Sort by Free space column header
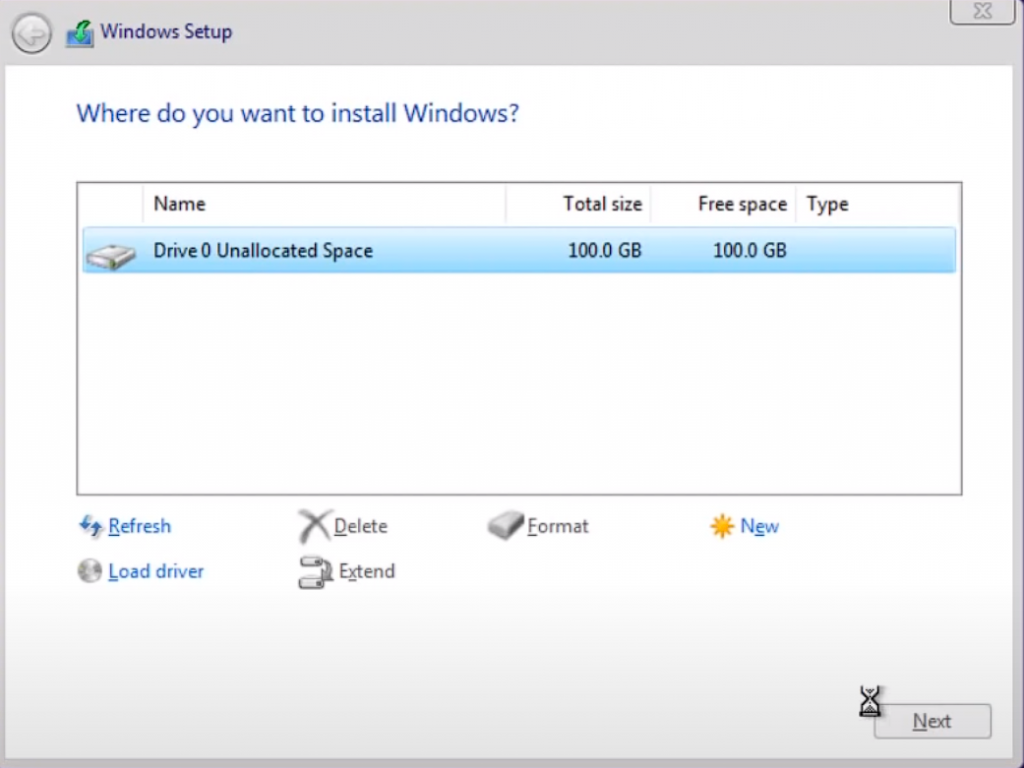Viewport: 1024px width, 768px height. point(723,204)
